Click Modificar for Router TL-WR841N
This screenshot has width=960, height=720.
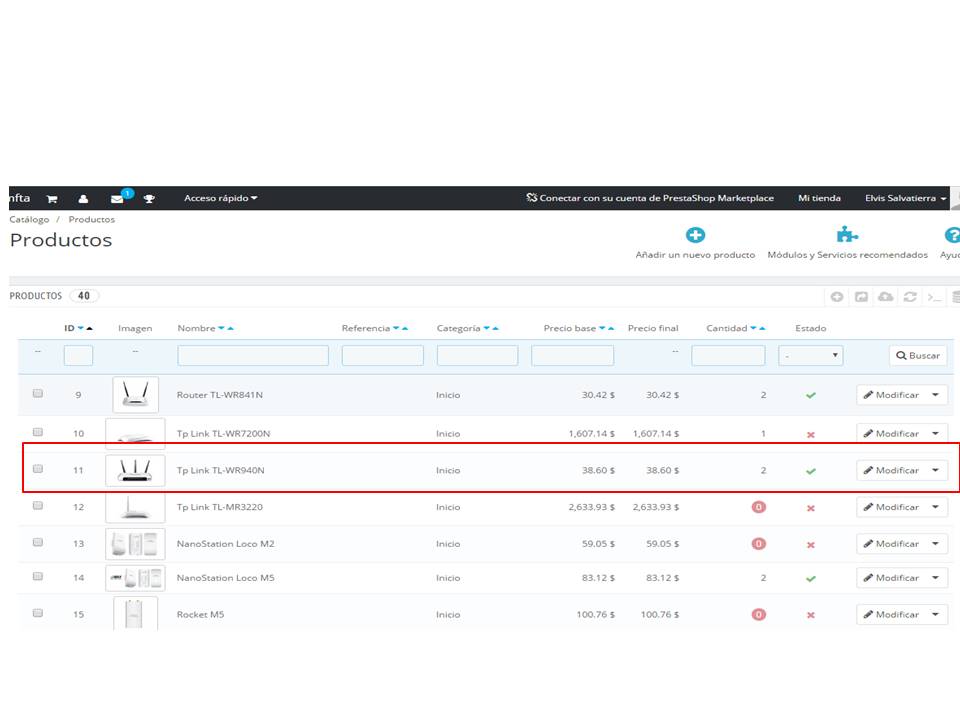coord(891,395)
